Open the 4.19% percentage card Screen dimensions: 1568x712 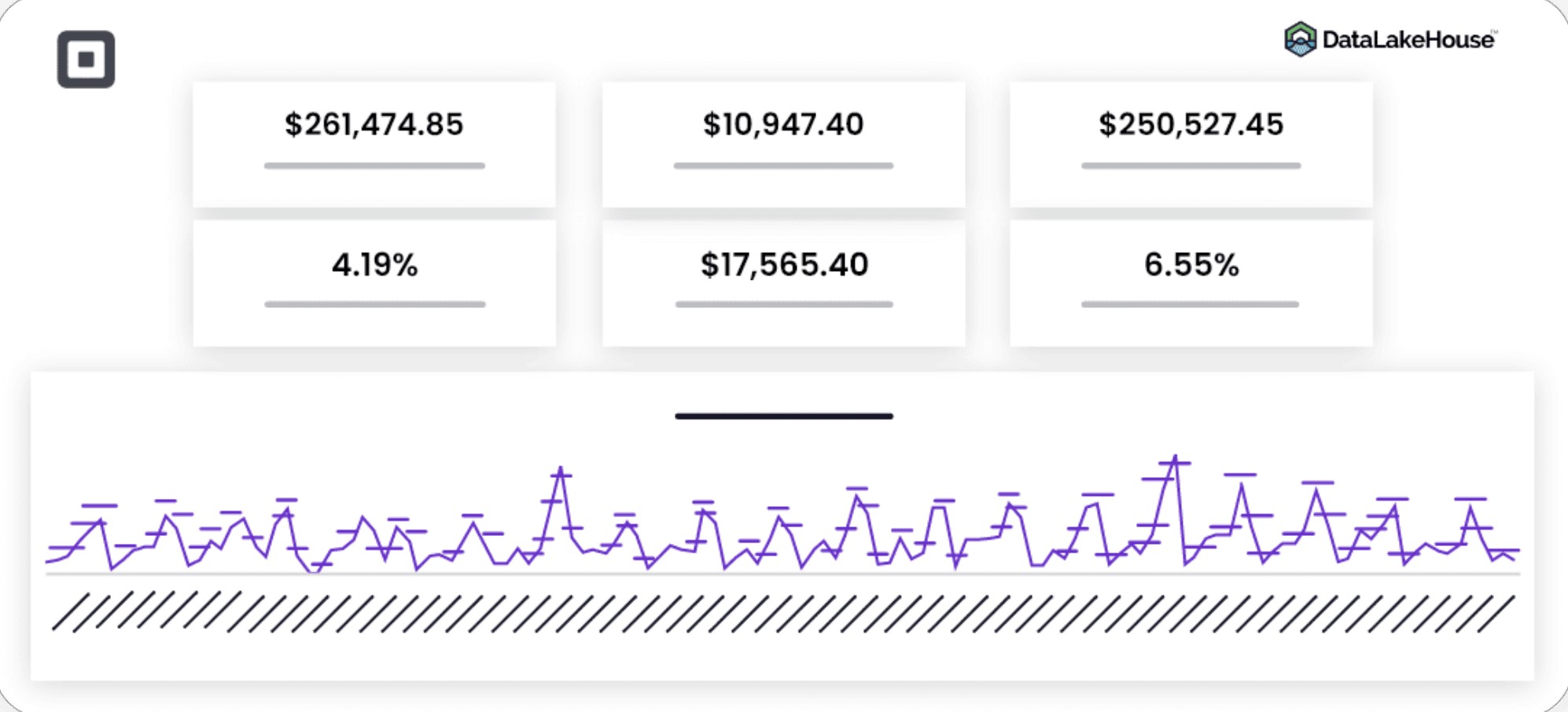(x=374, y=283)
